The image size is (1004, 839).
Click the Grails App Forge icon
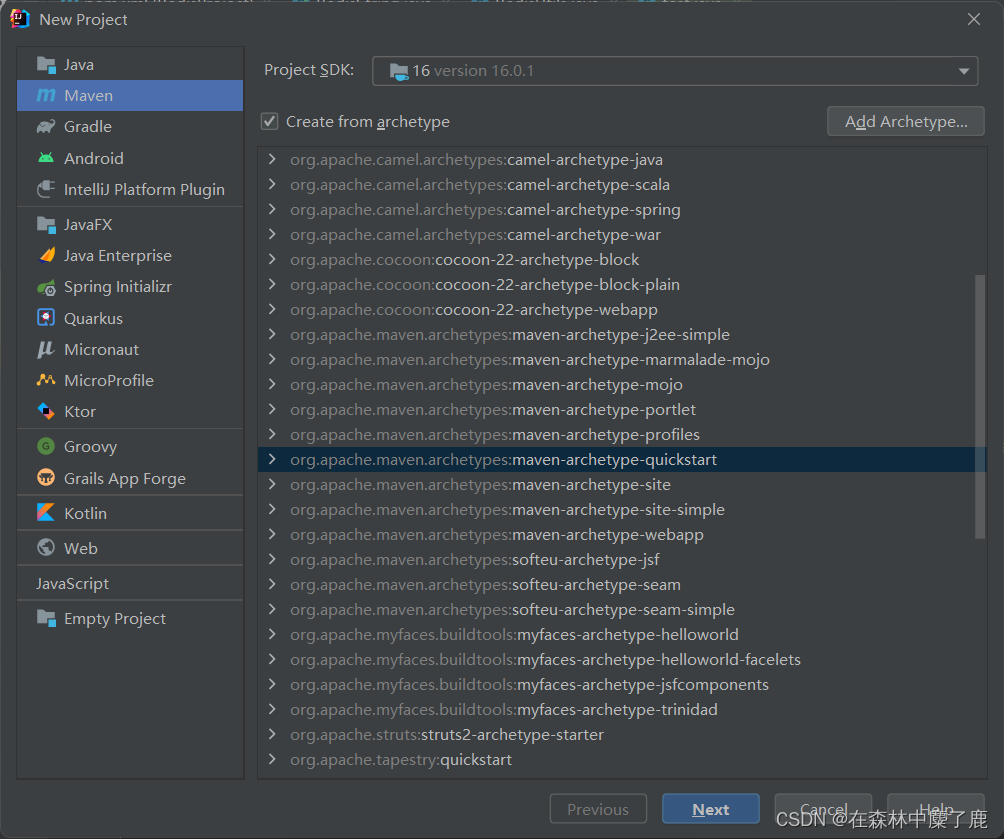pyautogui.click(x=46, y=478)
